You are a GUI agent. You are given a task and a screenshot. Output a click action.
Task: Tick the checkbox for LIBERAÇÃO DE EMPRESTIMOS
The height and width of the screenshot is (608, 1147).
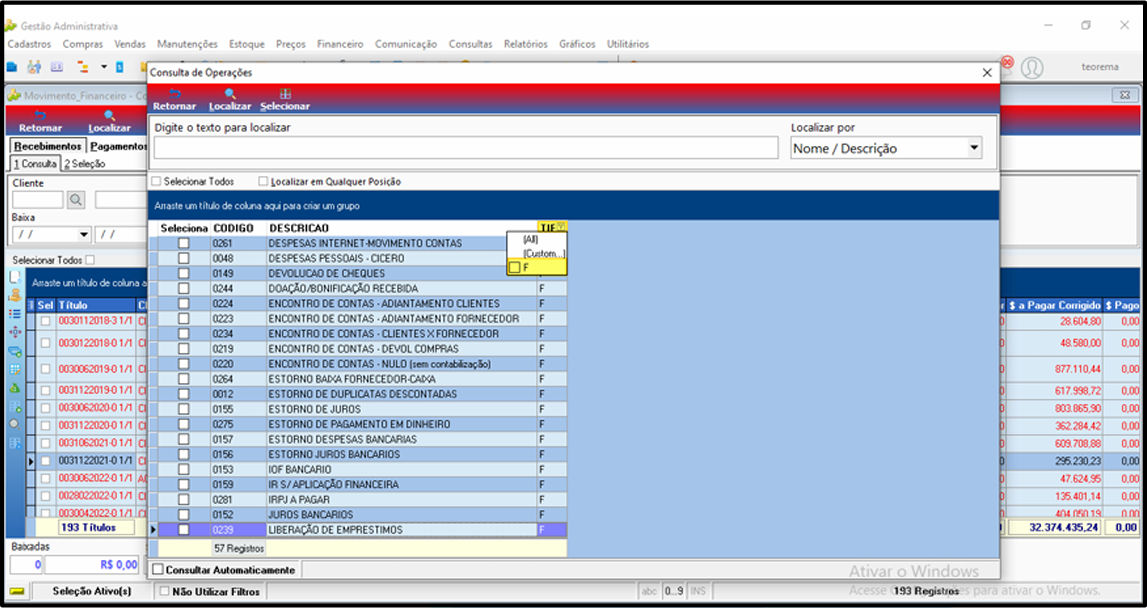pyautogui.click(x=184, y=530)
